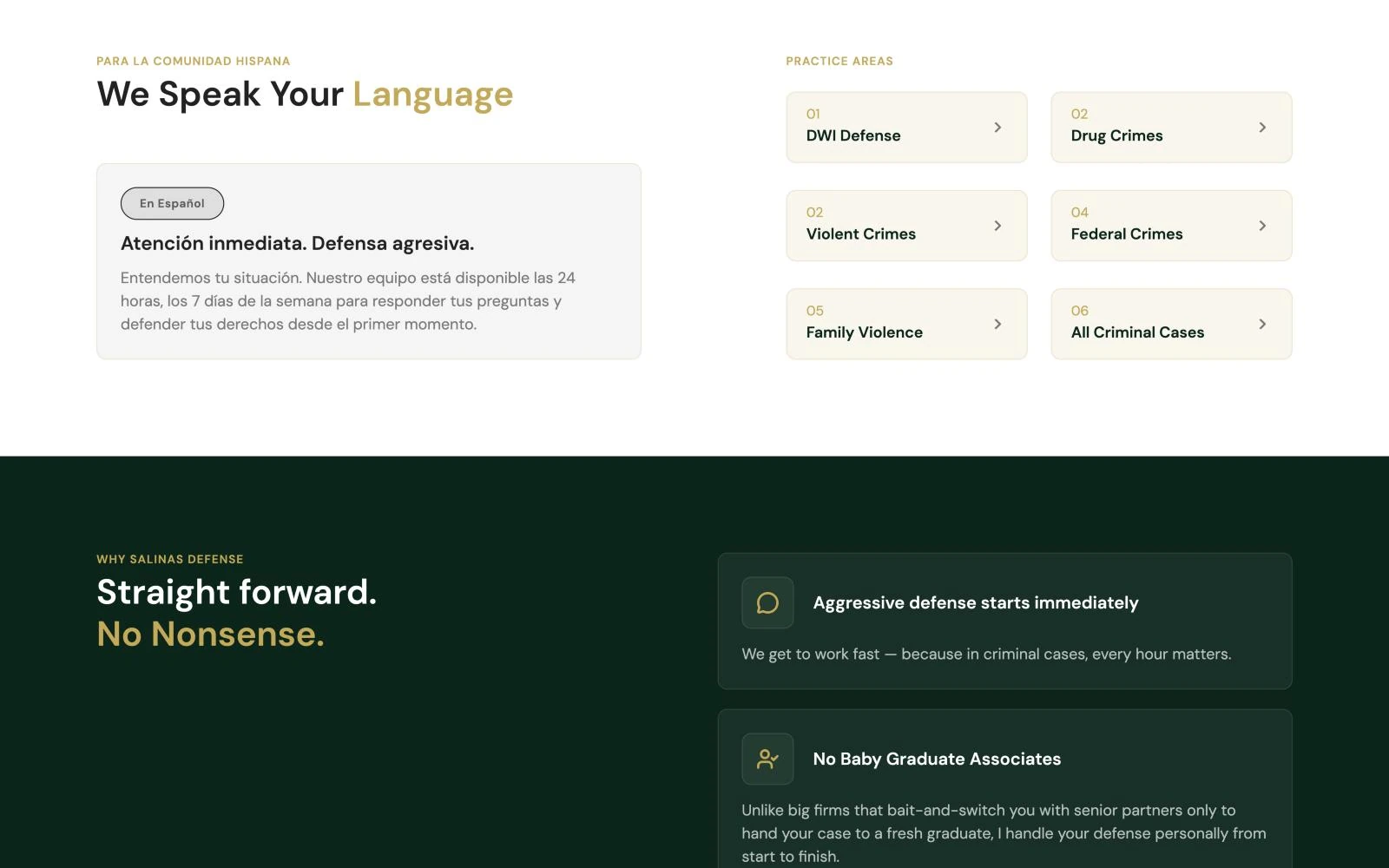Viewport: 1389px width, 868px height.
Task: Click the Aggressive defense starts immediately title
Action: click(976, 602)
